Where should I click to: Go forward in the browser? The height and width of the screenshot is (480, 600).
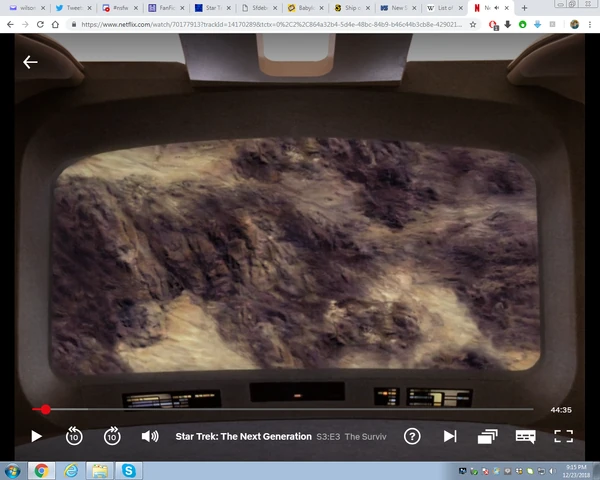coord(25,24)
